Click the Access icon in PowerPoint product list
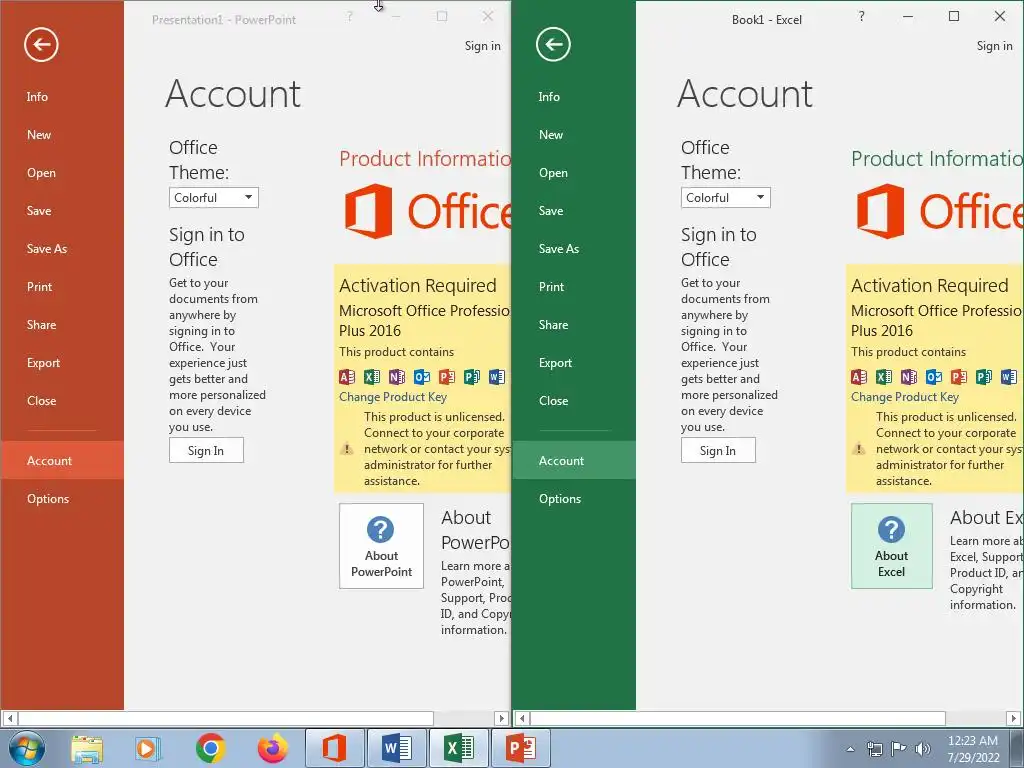This screenshot has width=1024, height=768. [347, 377]
